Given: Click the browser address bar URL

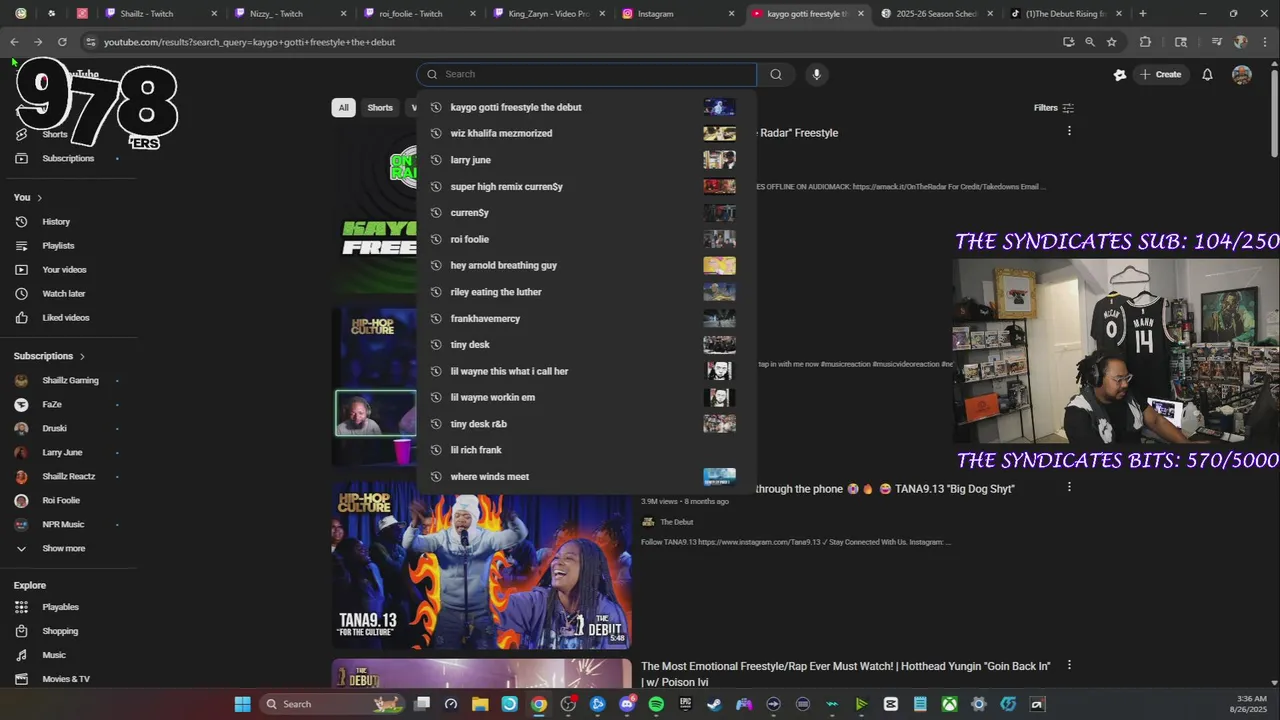Looking at the screenshot, I should [249, 42].
